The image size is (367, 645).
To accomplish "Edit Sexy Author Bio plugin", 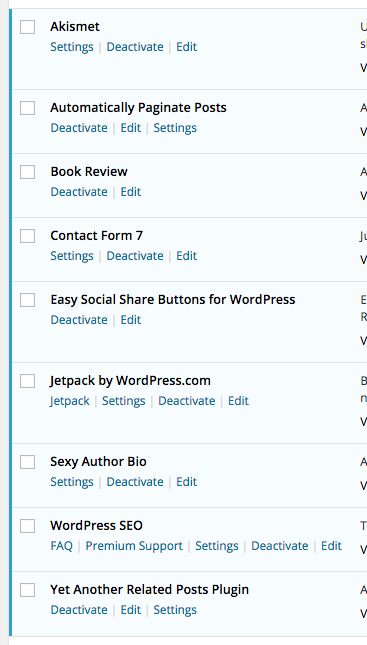I will coord(187,482).
